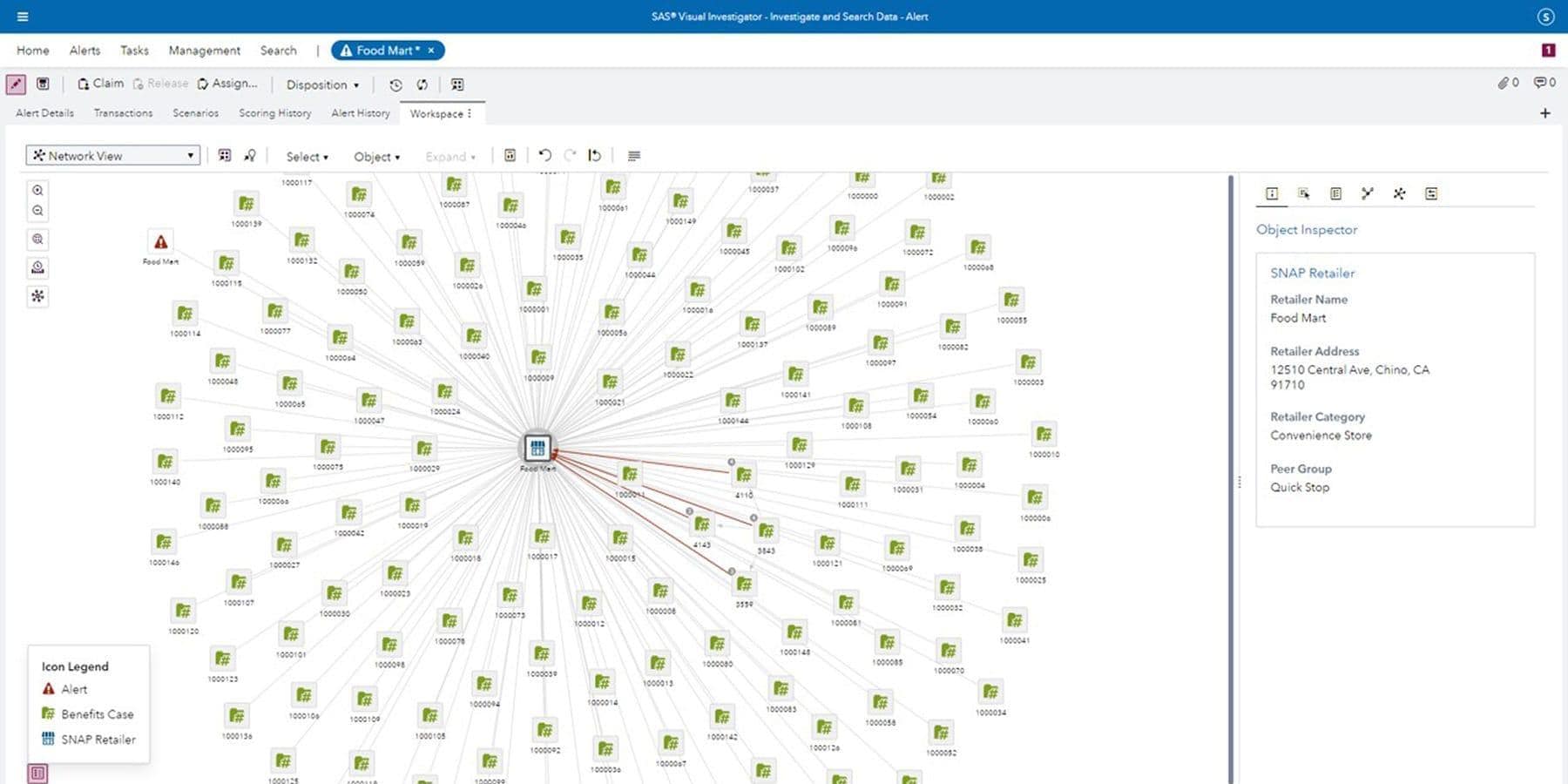The height and width of the screenshot is (784, 1568).
Task: Go to Home menu
Action: point(33,51)
